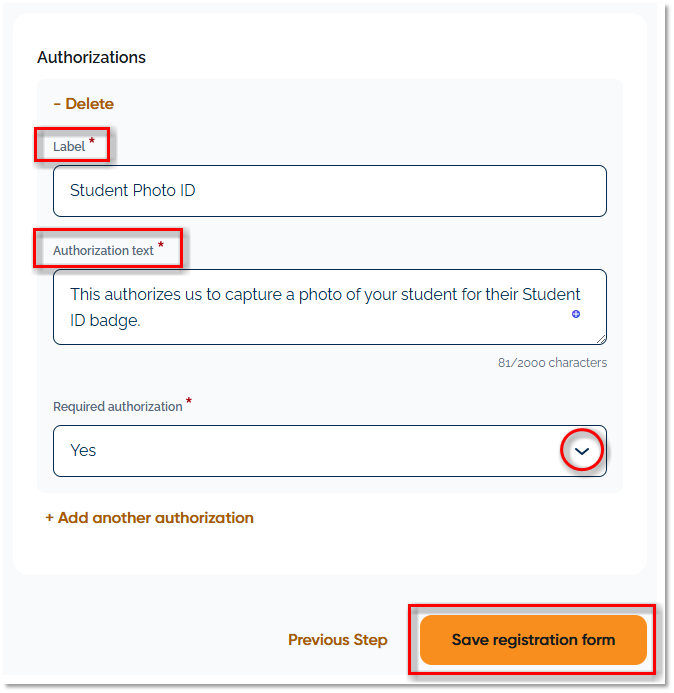
Task: Click the chevron arrow in Required authorization
Action: pos(583,451)
